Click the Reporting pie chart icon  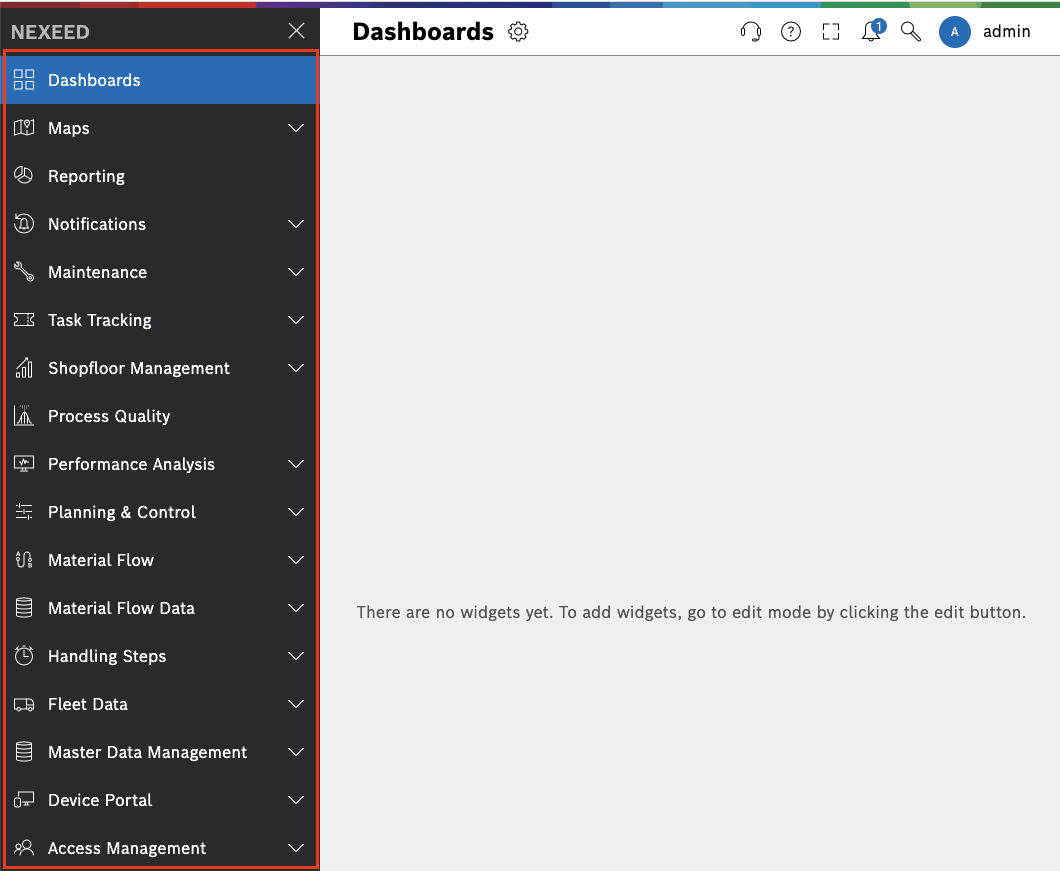[x=24, y=176]
